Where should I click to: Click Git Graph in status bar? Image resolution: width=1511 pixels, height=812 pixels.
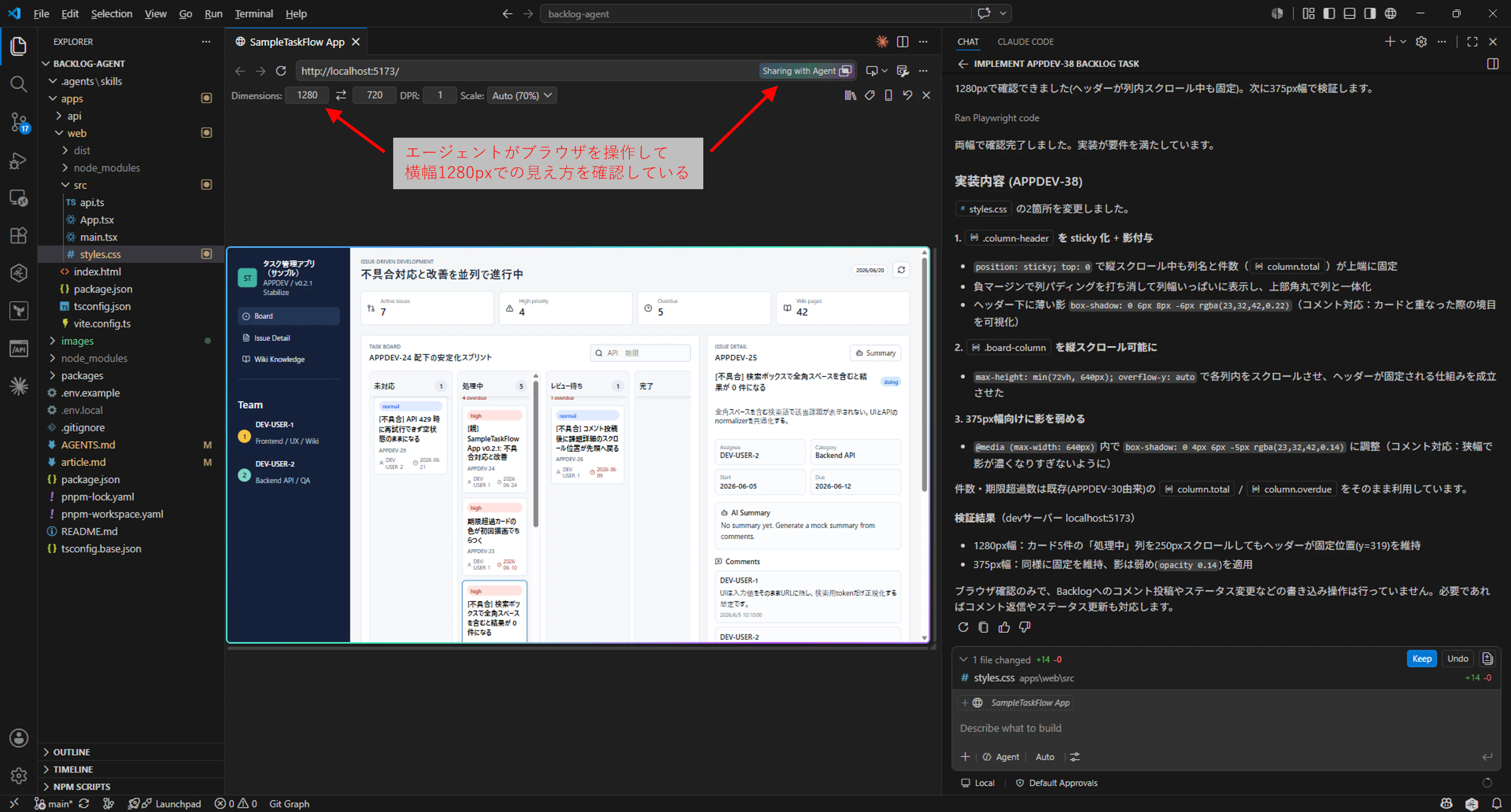pos(289,804)
